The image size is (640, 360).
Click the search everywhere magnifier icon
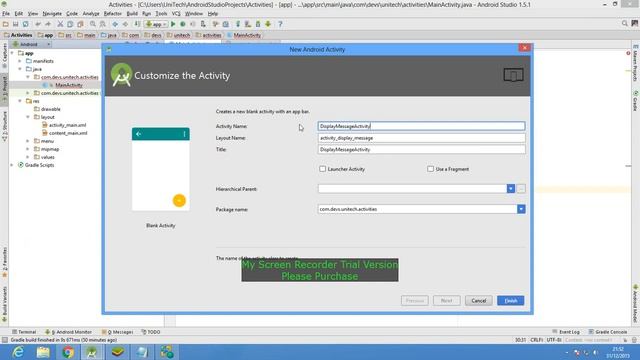624,24
